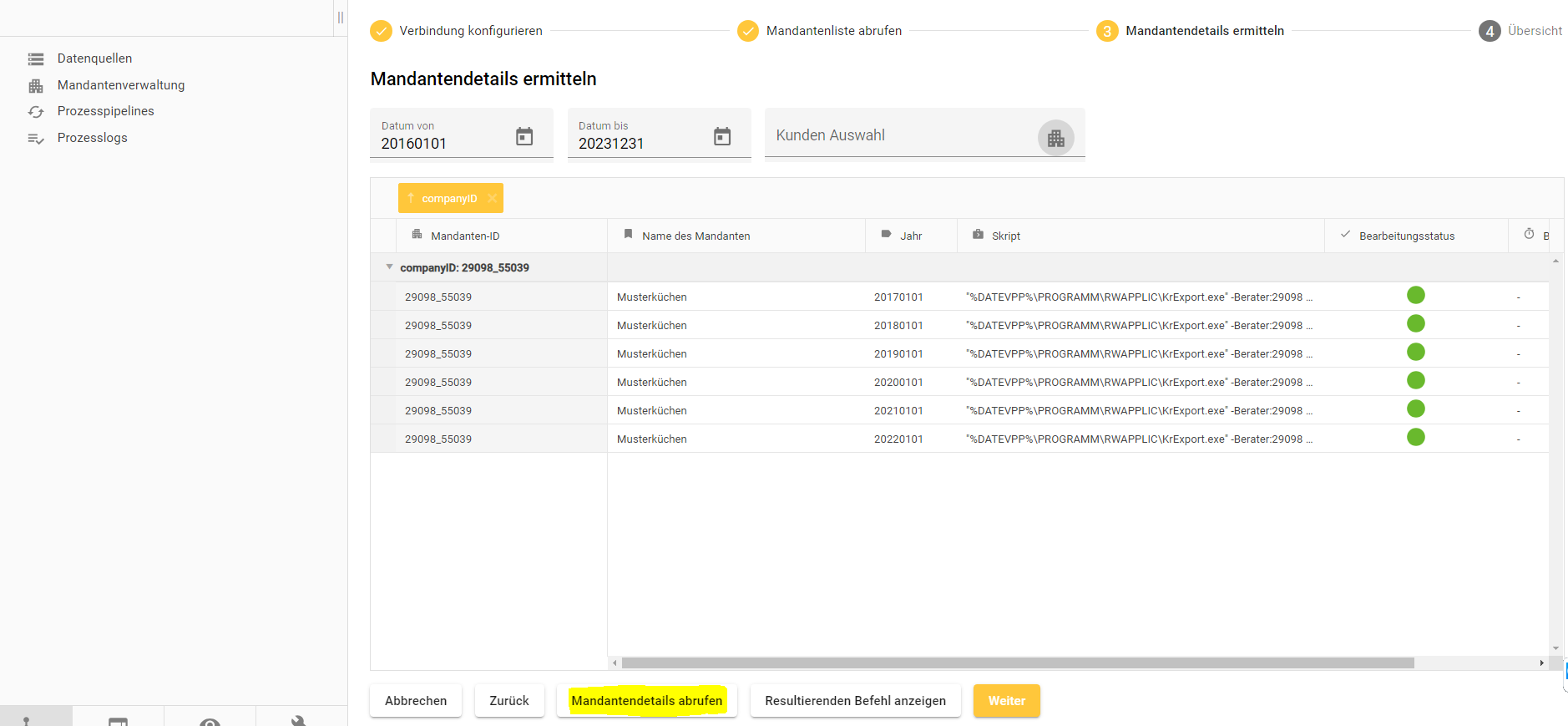Click the green status dot for 20170101
1568x726 pixels.
[x=1415, y=295]
